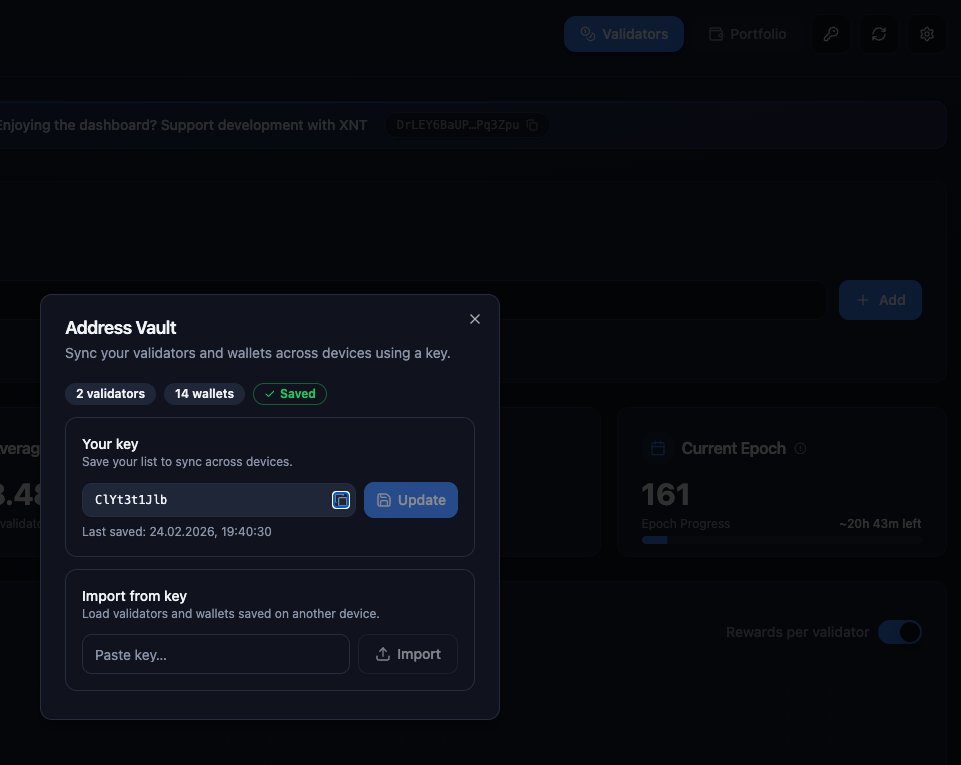Focus the Paste key input field

pyautogui.click(x=216, y=654)
